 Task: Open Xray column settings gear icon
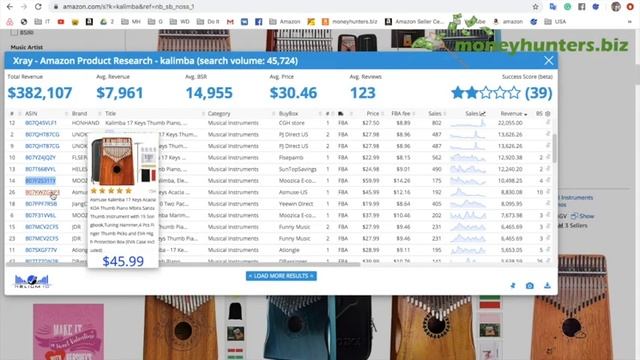[x=548, y=113]
